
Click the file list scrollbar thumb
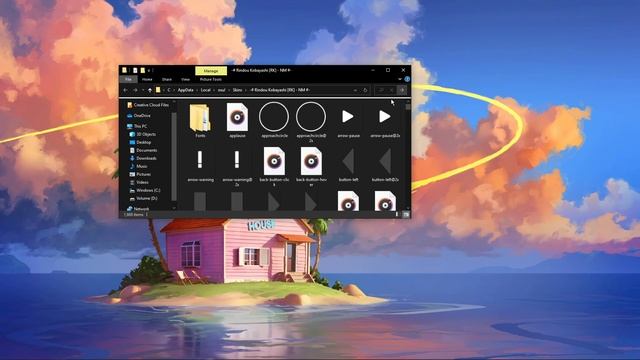(408, 107)
